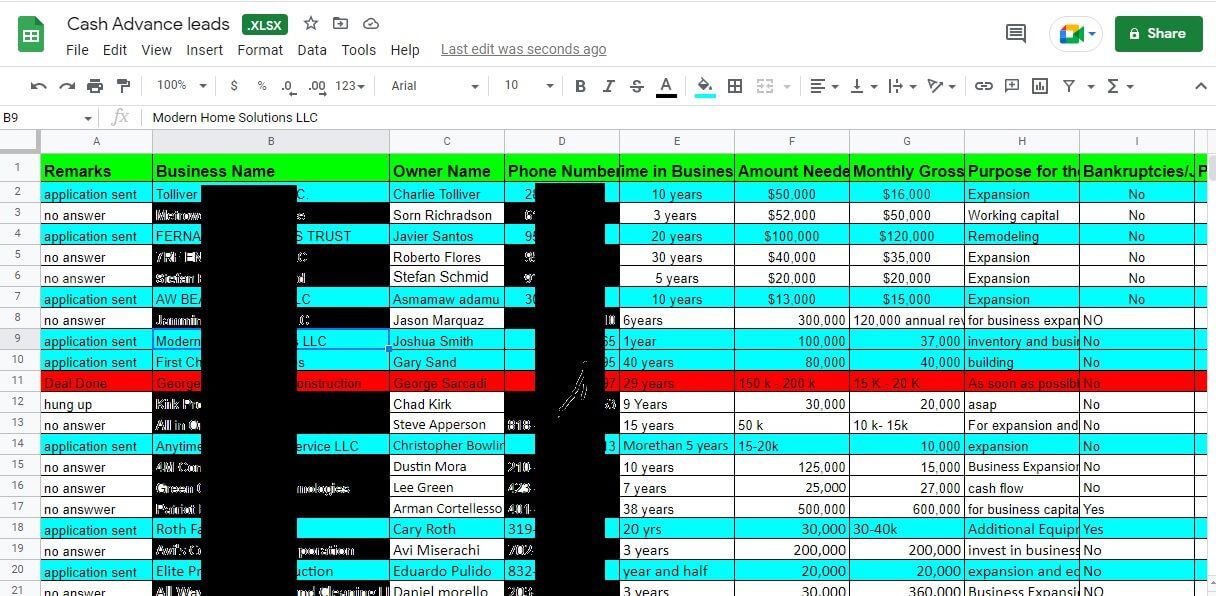Open the cell Borders tool
Viewport: 1216px width, 596px height.
click(x=735, y=86)
